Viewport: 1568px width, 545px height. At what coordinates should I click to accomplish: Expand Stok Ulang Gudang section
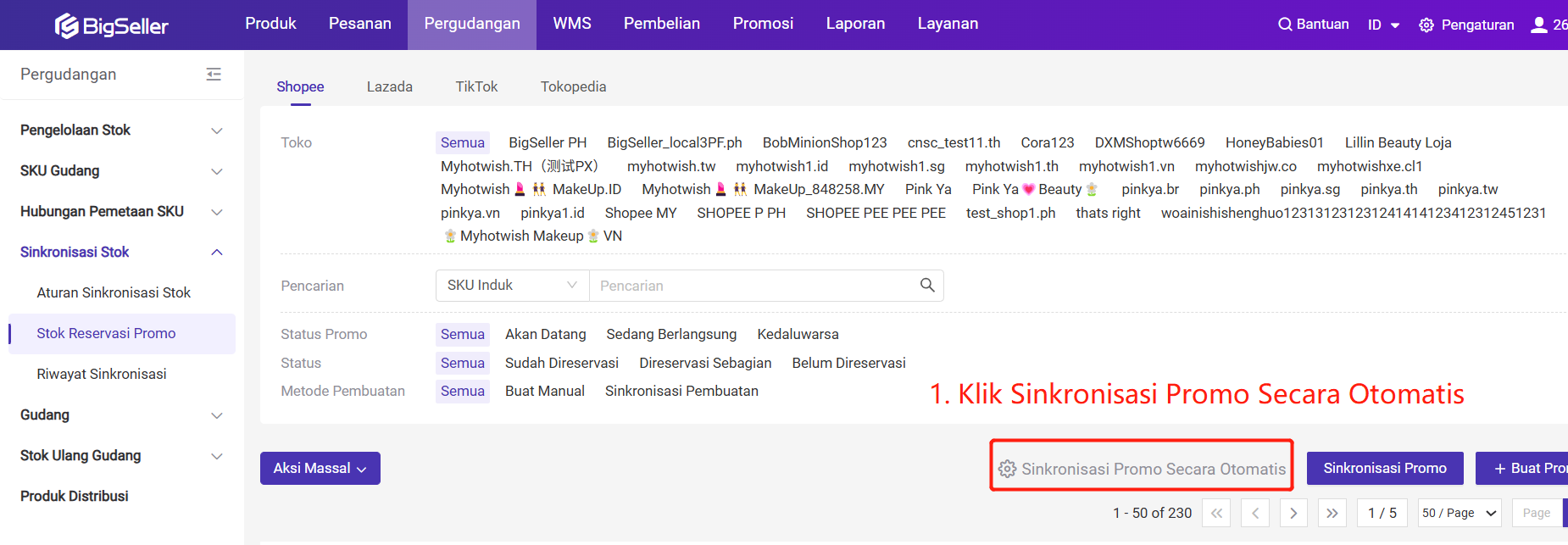click(217, 456)
